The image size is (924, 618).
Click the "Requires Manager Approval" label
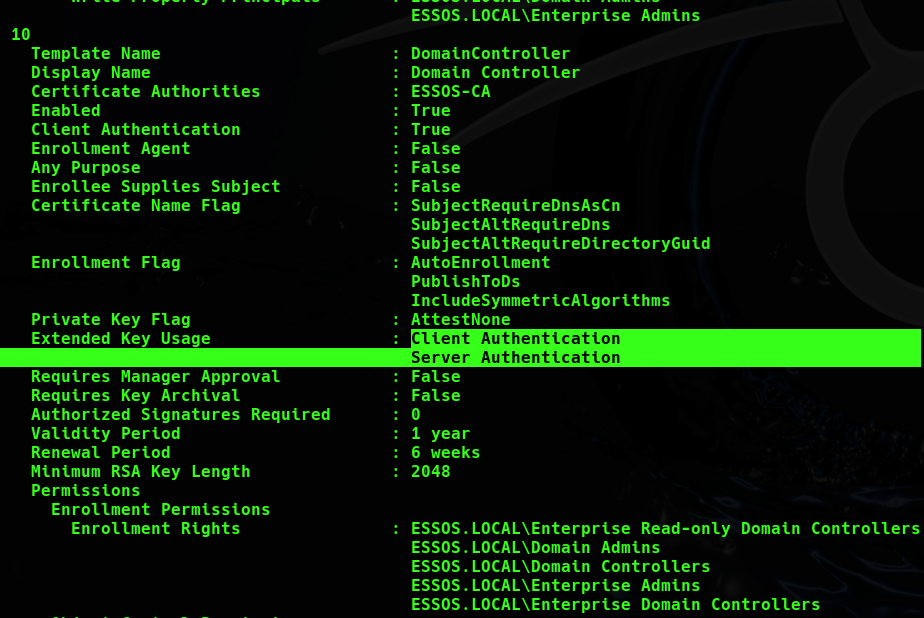click(x=155, y=377)
